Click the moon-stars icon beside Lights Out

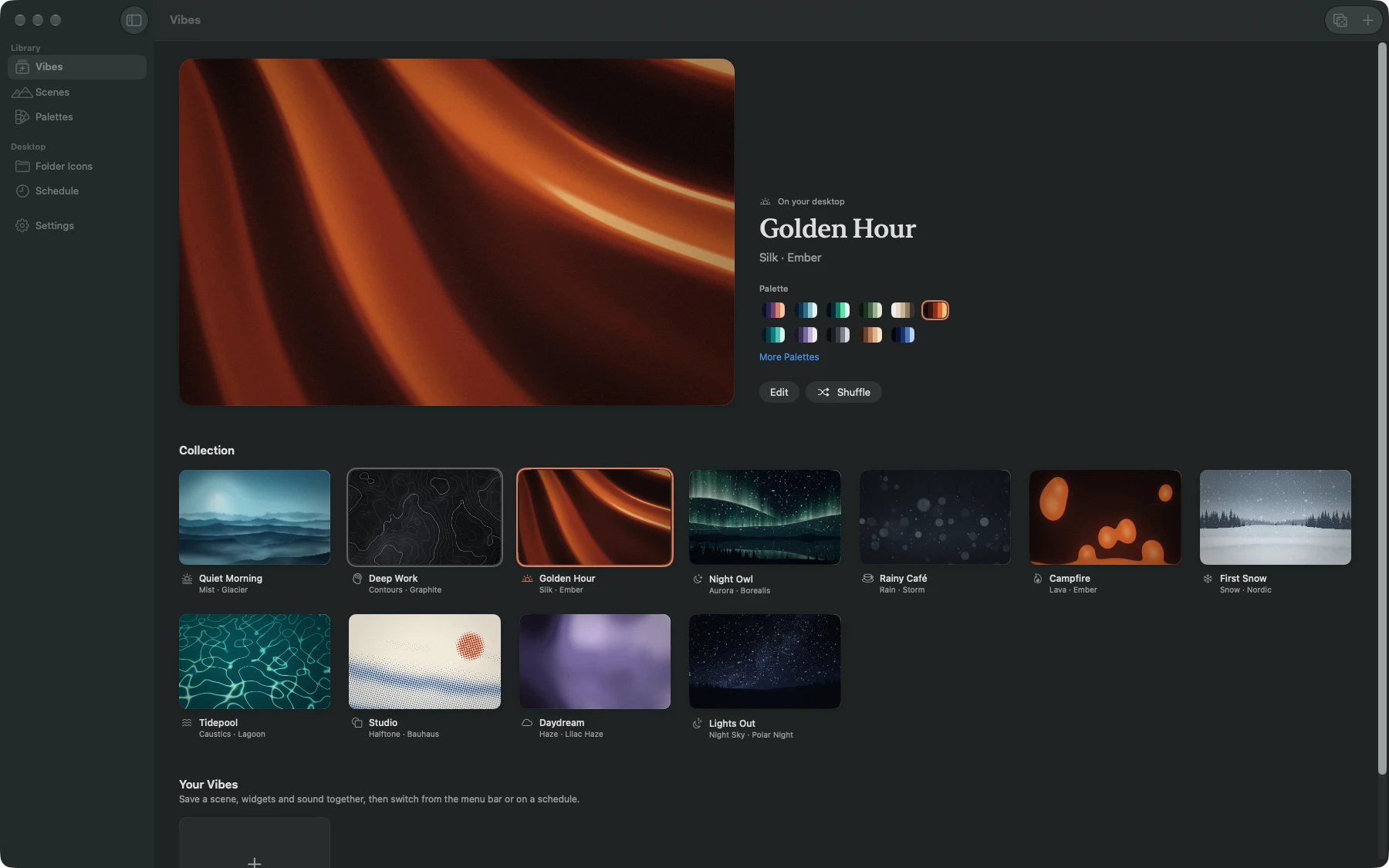(698, 724)
